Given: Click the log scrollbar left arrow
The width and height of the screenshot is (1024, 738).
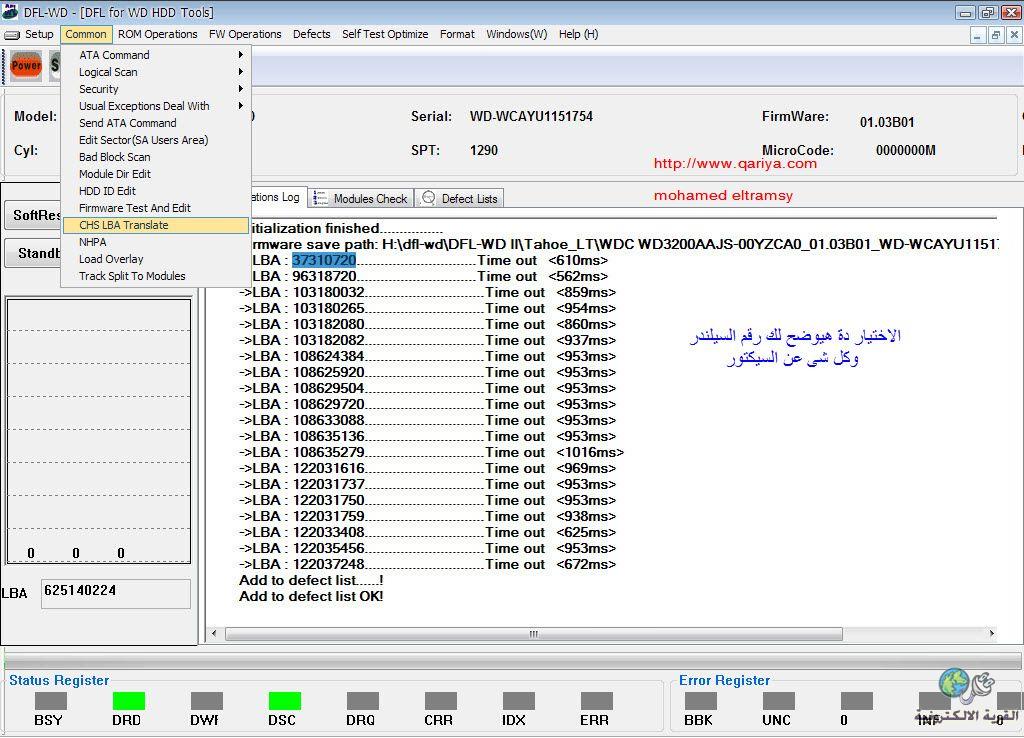Looking at the screenshot, I should coord(214,634).
